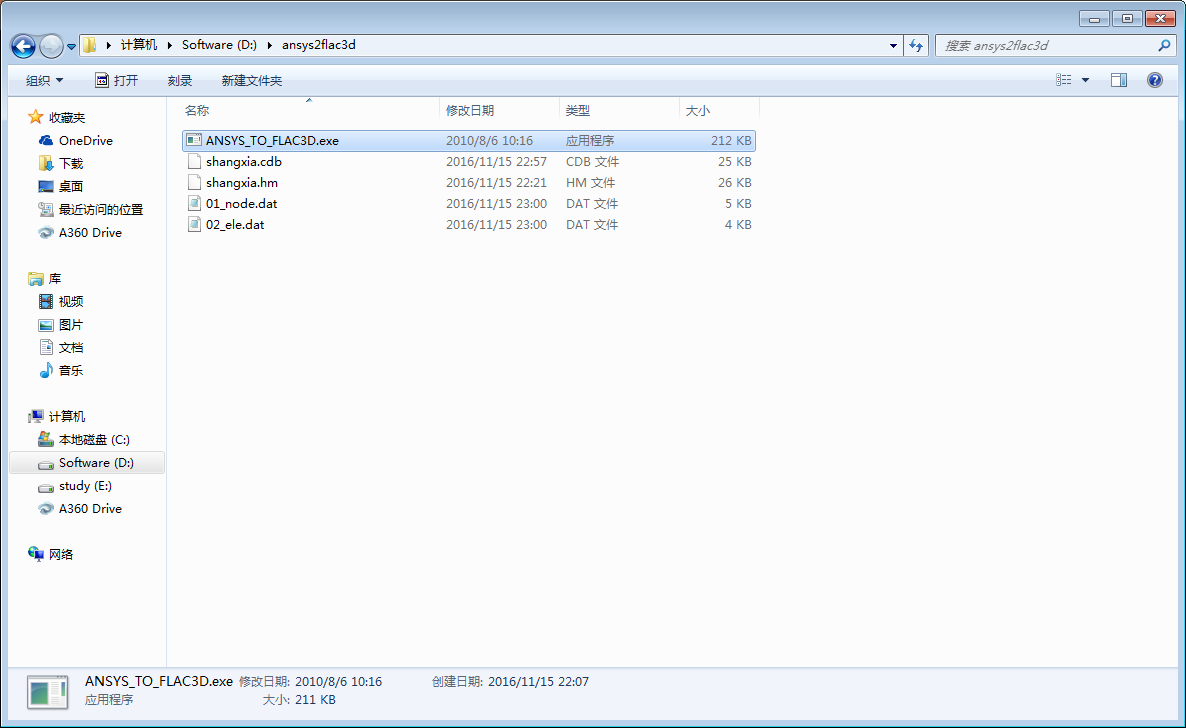This screenshot has width=1186, height=728.
Task: Select 本地磁盘 (C:) in the tree
Action: [x=94, y=440]
